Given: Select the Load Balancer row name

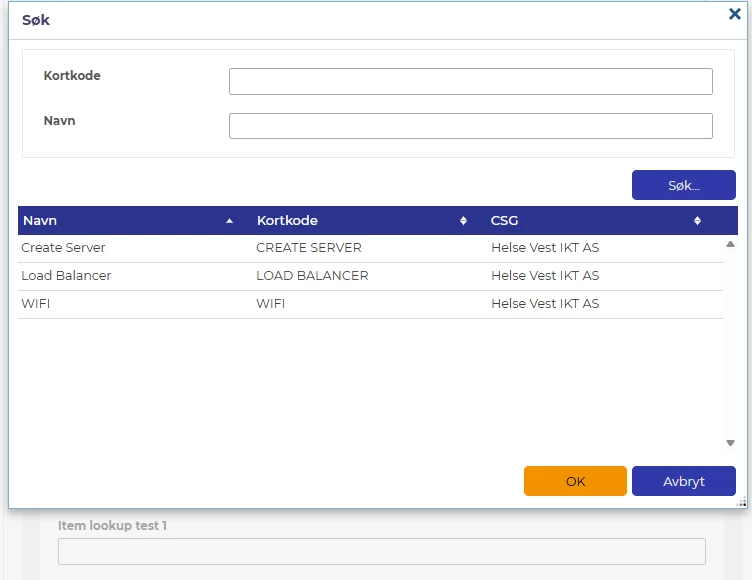Looking at the screenshot, I should point(66,275).
